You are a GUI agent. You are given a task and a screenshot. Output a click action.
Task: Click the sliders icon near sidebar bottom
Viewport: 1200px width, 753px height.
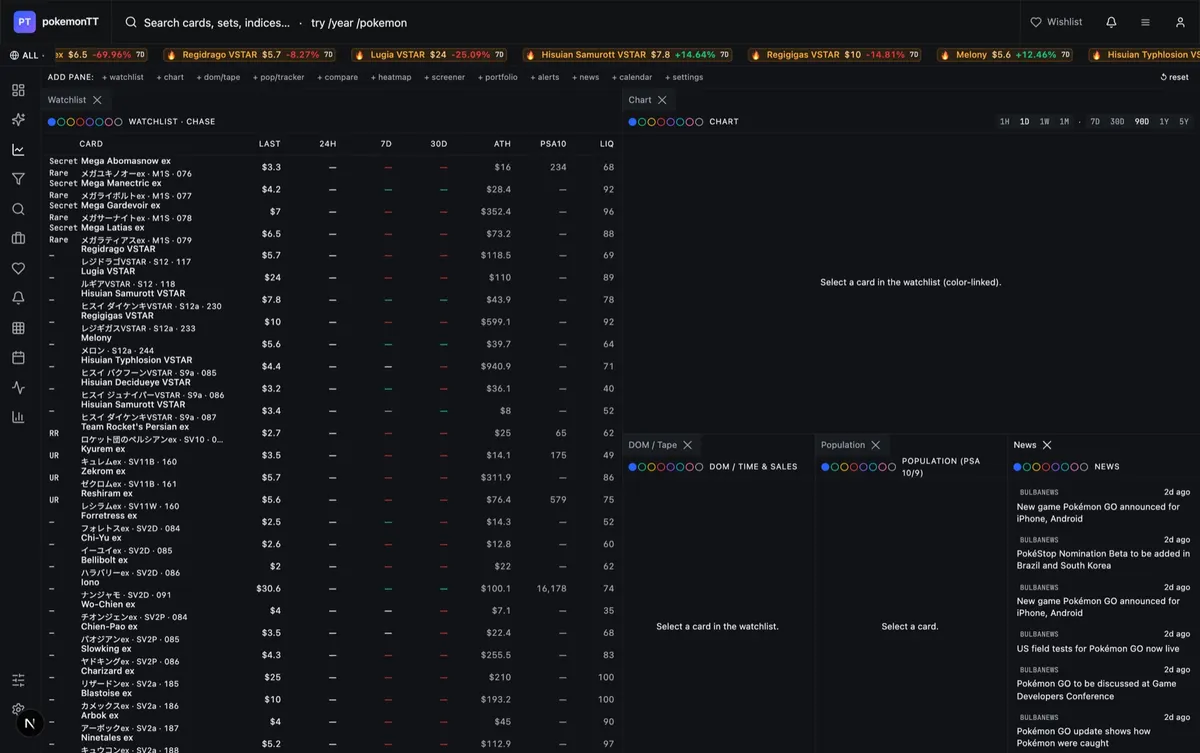(18, 680)
